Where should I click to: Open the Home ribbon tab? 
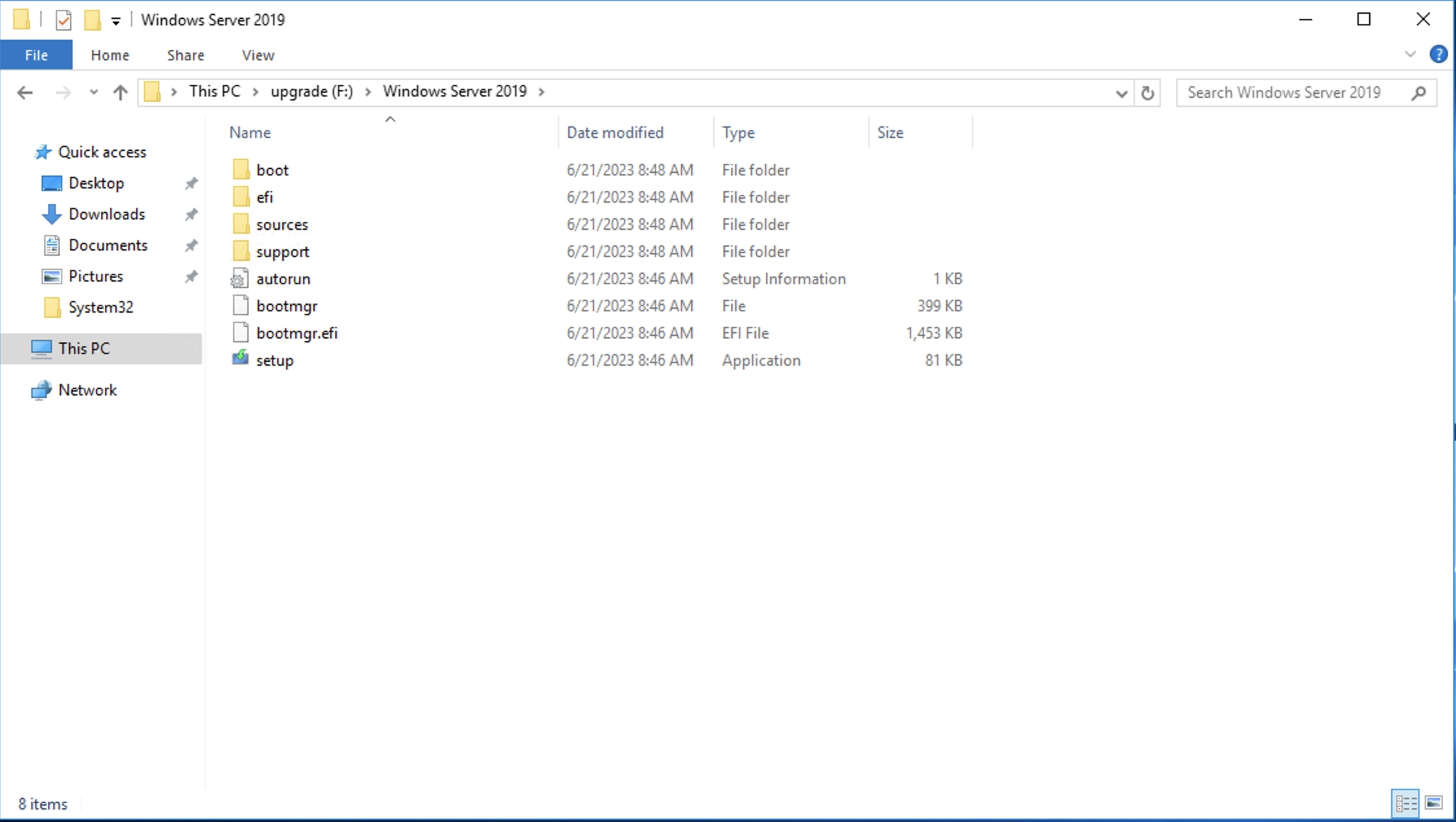pyautogui.click(x=110, y=55)
